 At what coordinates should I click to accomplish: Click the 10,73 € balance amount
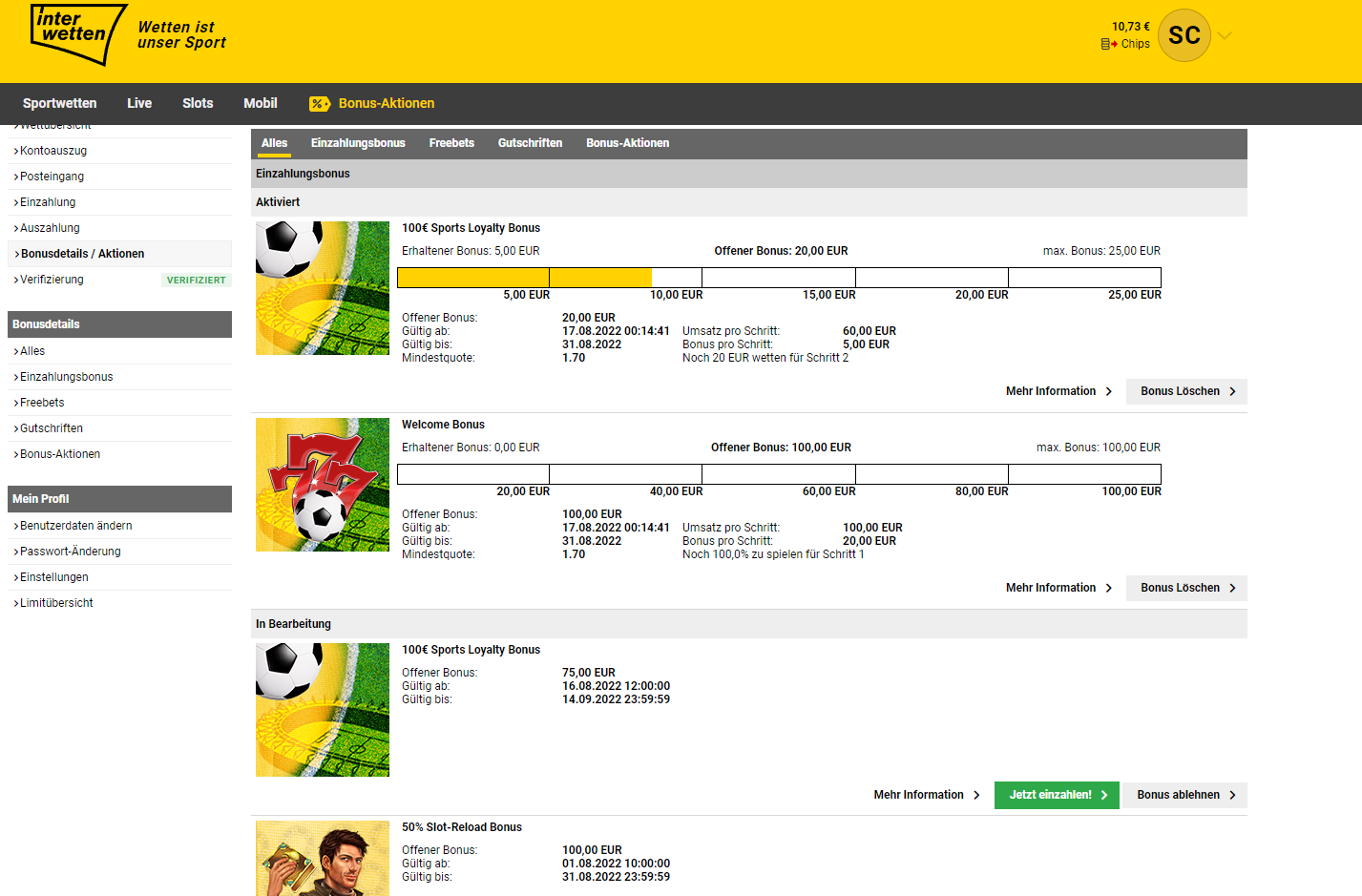coord(1130,27)
